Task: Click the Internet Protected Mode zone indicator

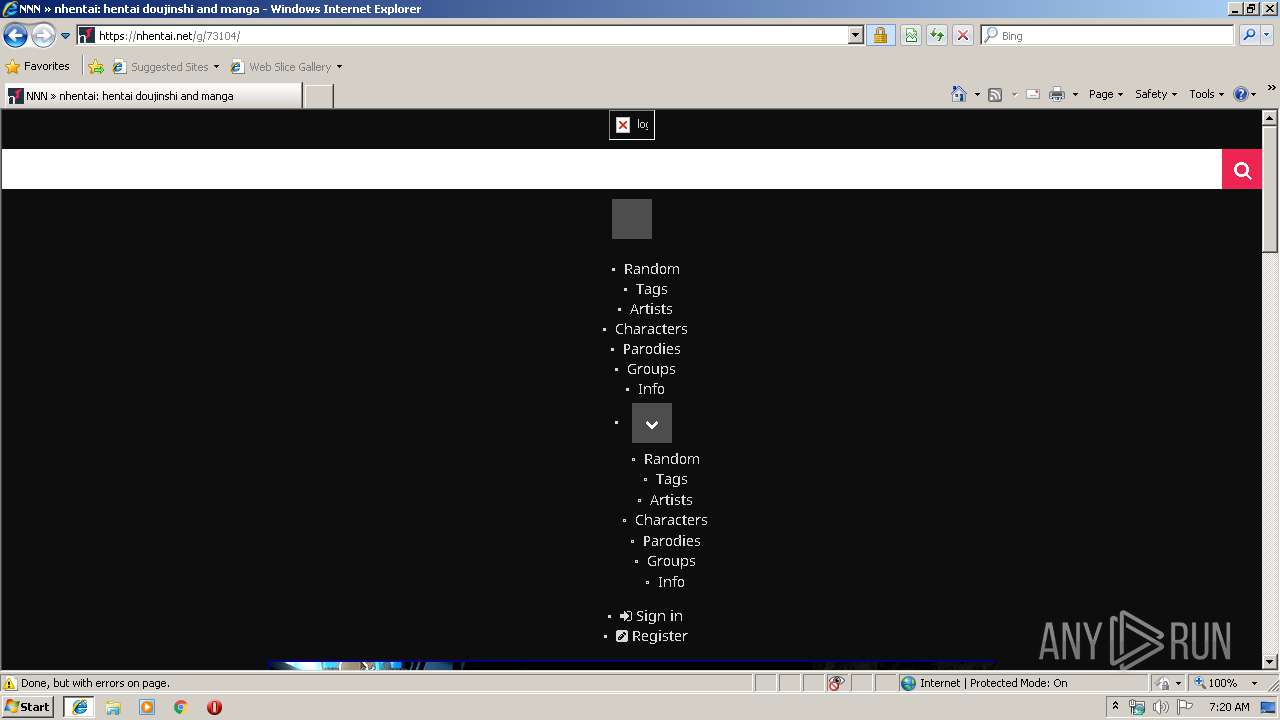Action: [x=984, y=683]
